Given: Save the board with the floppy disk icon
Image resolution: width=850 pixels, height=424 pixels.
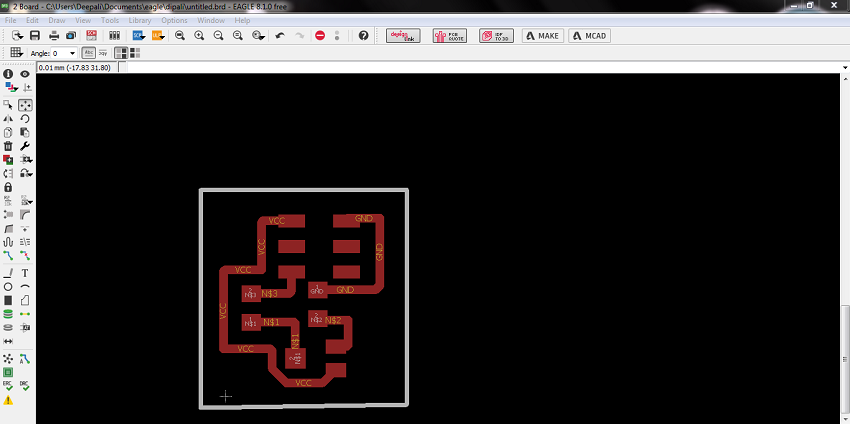Looking at the screenshot, I should (35, 36).
